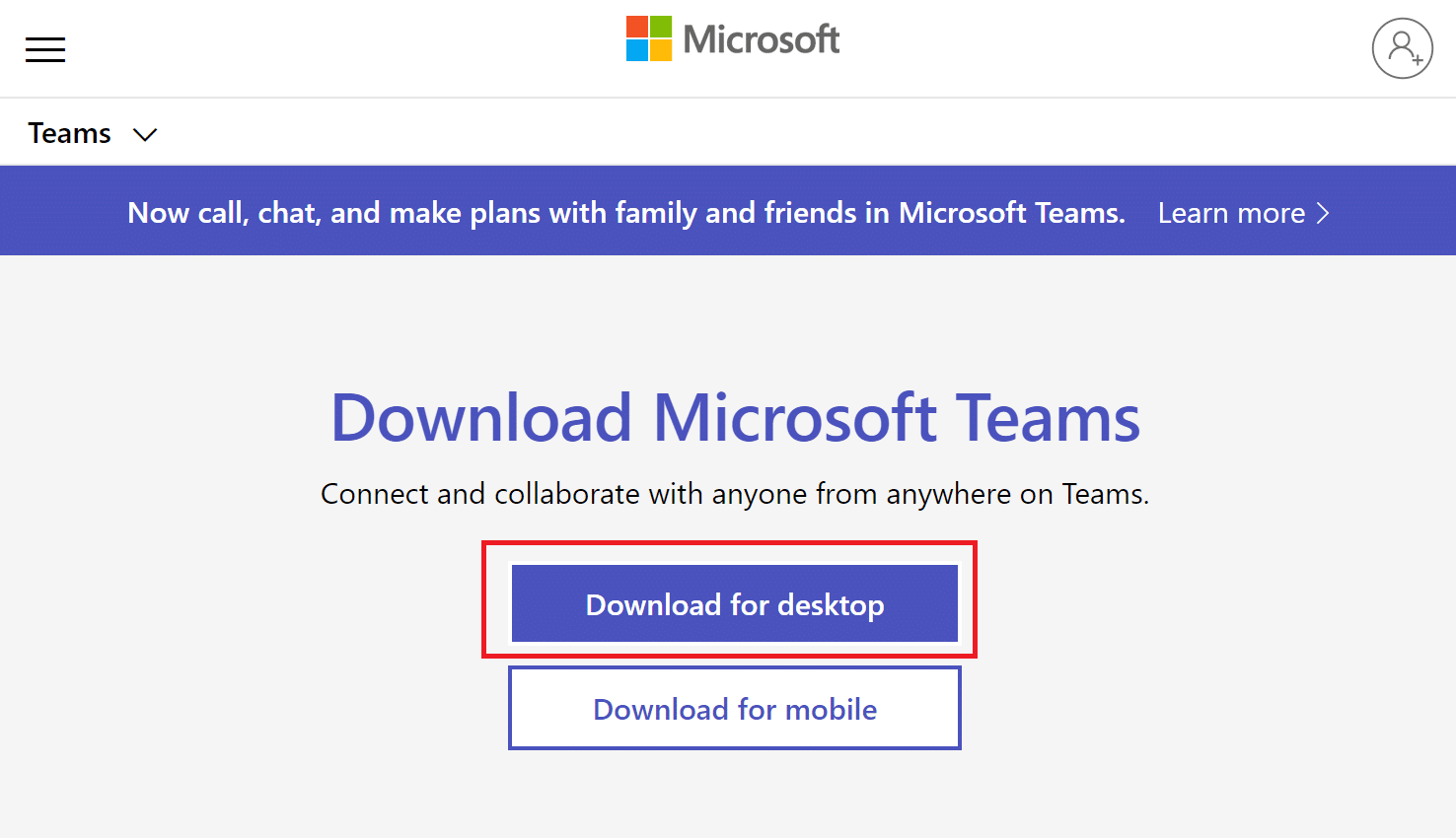Select the Teams menu item
The width and height of the screenshot is (1456, 838).
[x=68, y=132]
